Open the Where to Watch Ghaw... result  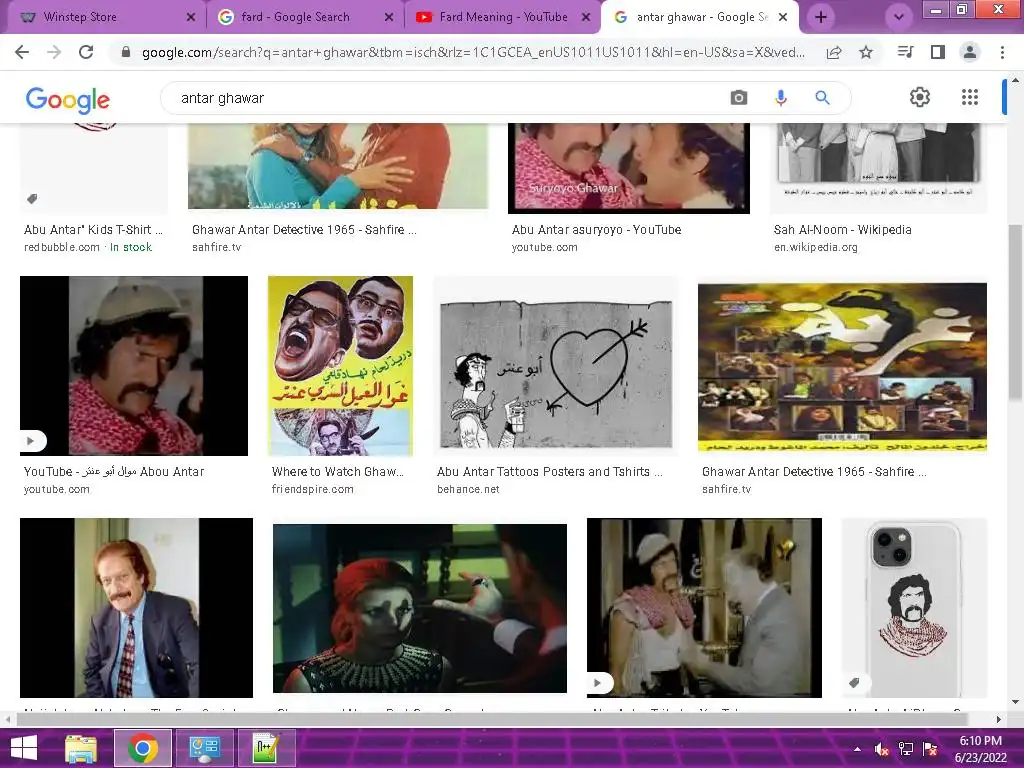pyautogui.click(x=338, y=472)
